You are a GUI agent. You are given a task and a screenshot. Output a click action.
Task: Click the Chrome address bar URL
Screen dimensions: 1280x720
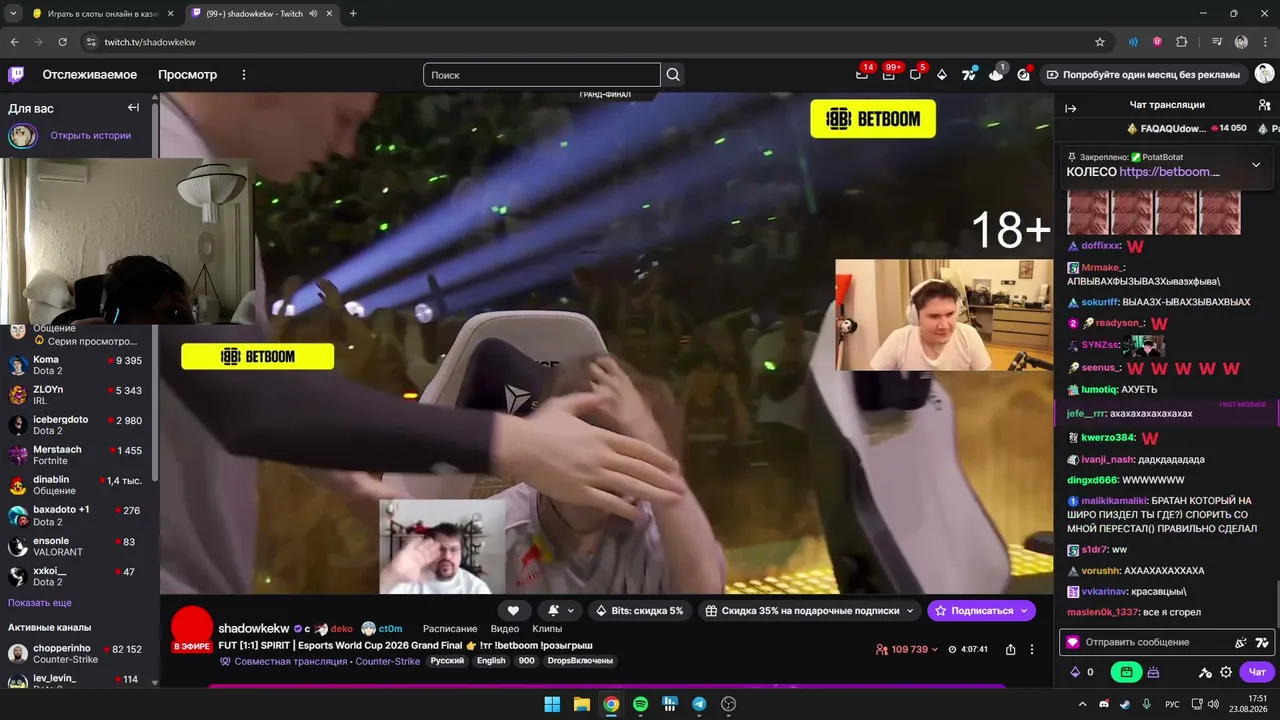(150, 42)
